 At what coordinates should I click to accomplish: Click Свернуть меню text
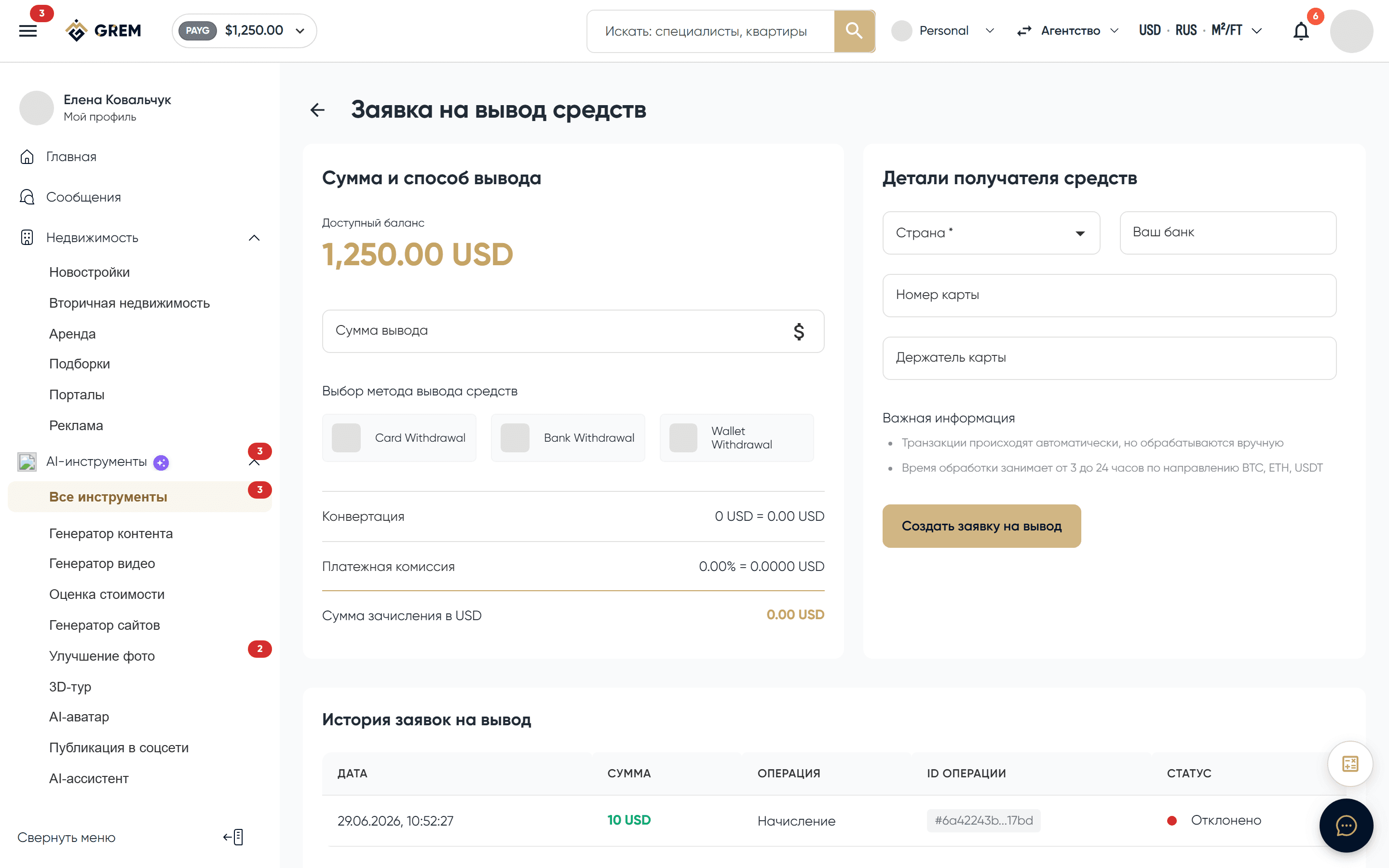point(67,838)
